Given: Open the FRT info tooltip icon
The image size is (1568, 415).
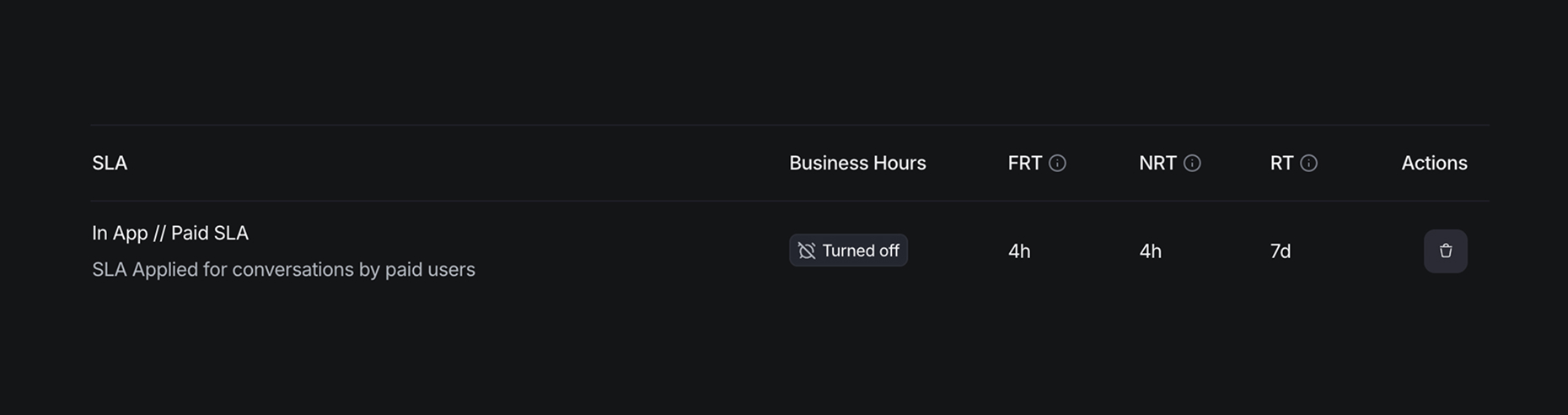Looking at the screenshot, I should click(1057, 164).
